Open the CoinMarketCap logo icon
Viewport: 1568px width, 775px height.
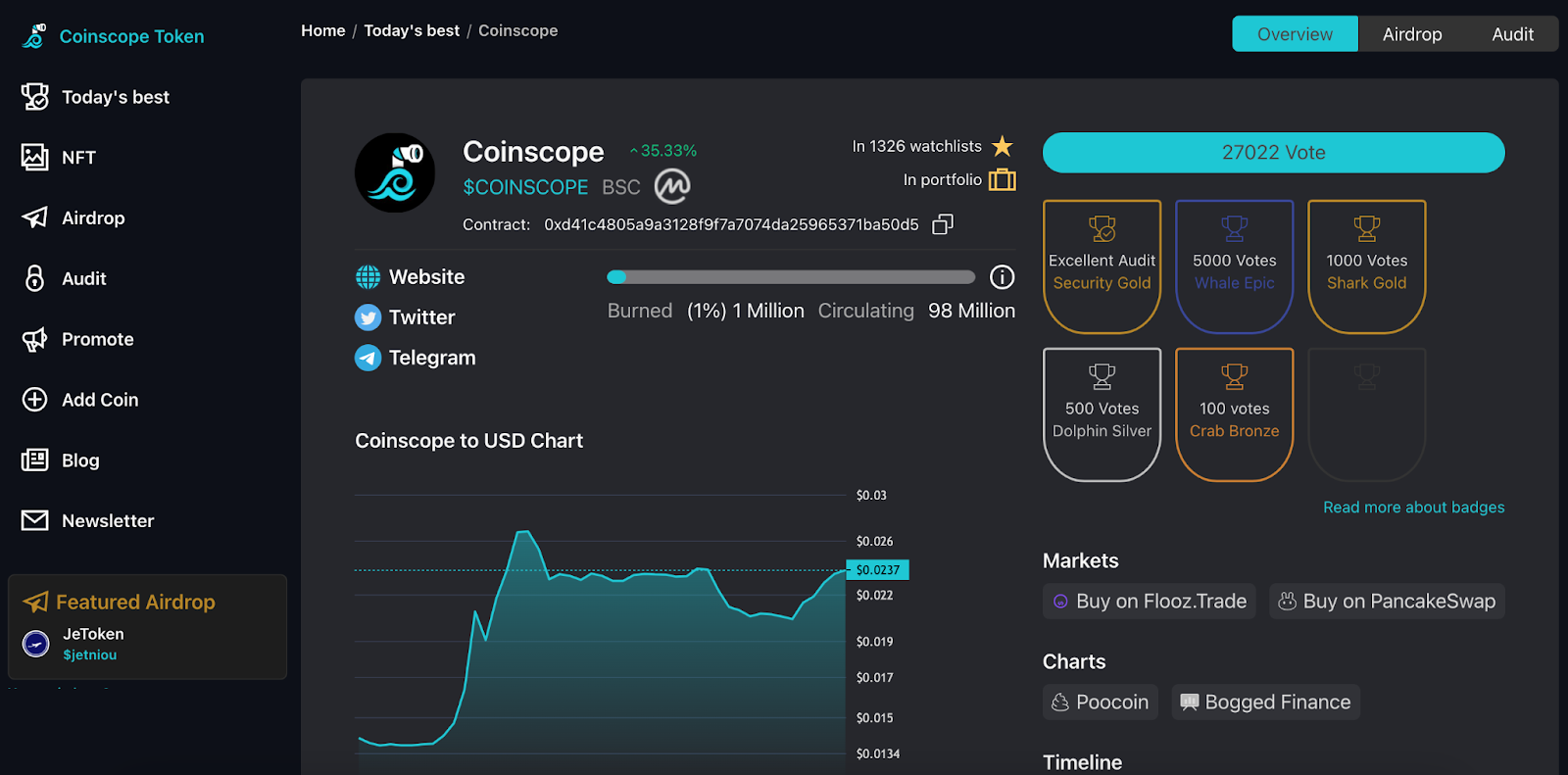tap(672, 186)
